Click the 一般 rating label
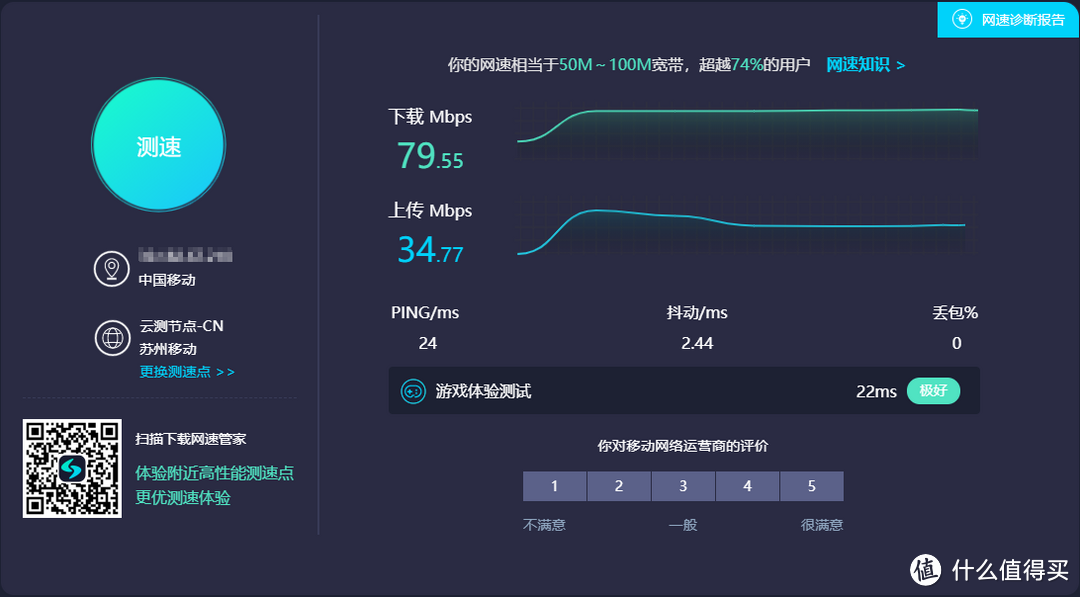This screenshot has width=1080, height=597. 683,524
